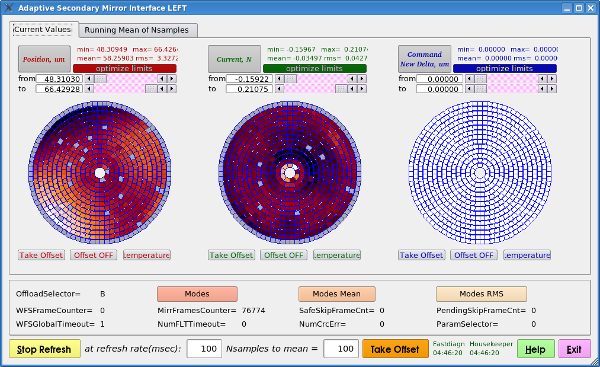Image resolution: width=600 pixels, height=367 pixels.
Task: Click the Current from slider thumb
Action: pyautogui.click(x=291, y=79)
